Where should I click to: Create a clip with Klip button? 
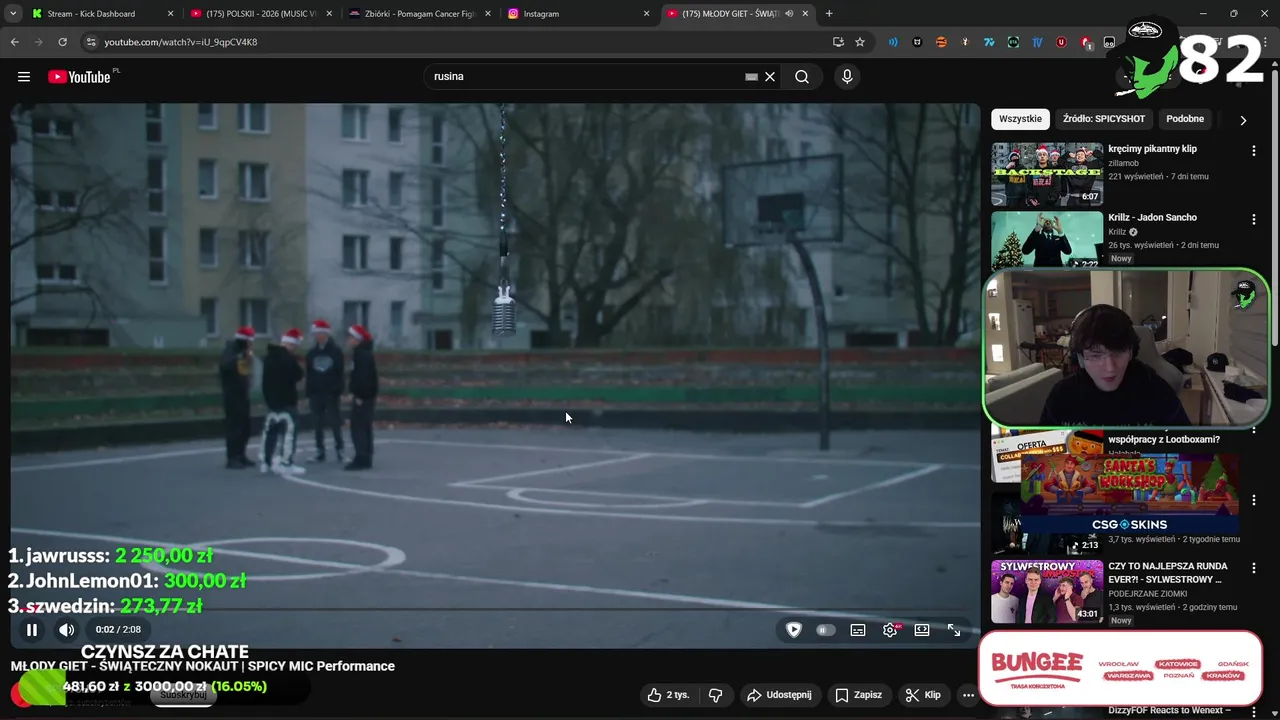coord(922,695)
